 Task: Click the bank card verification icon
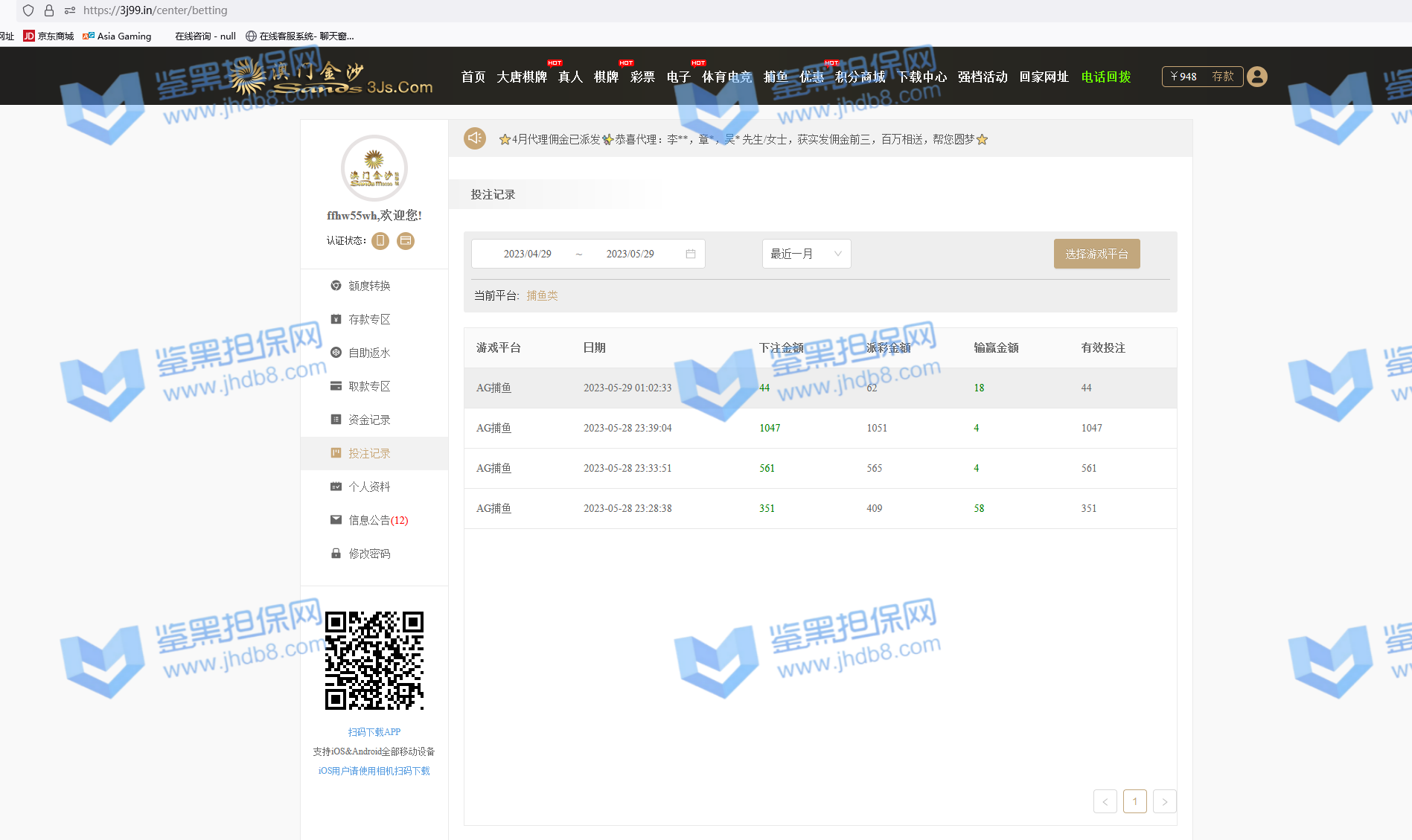point(406,240)
